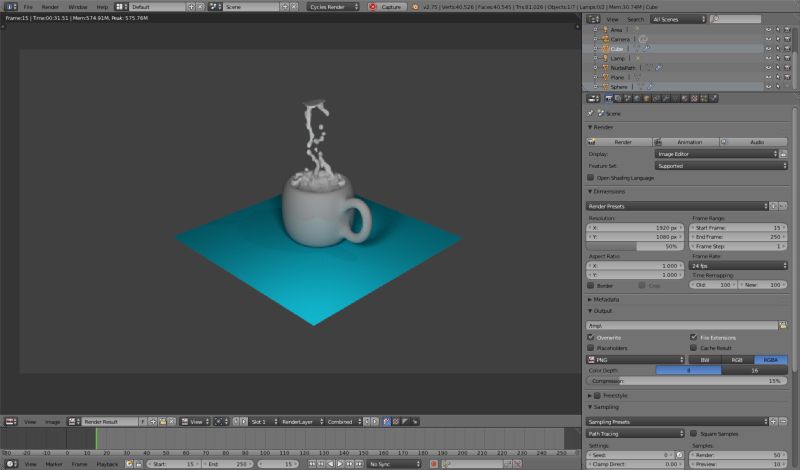
Task: Open the 24 fps frame rate dropdown
Action: 738,265
